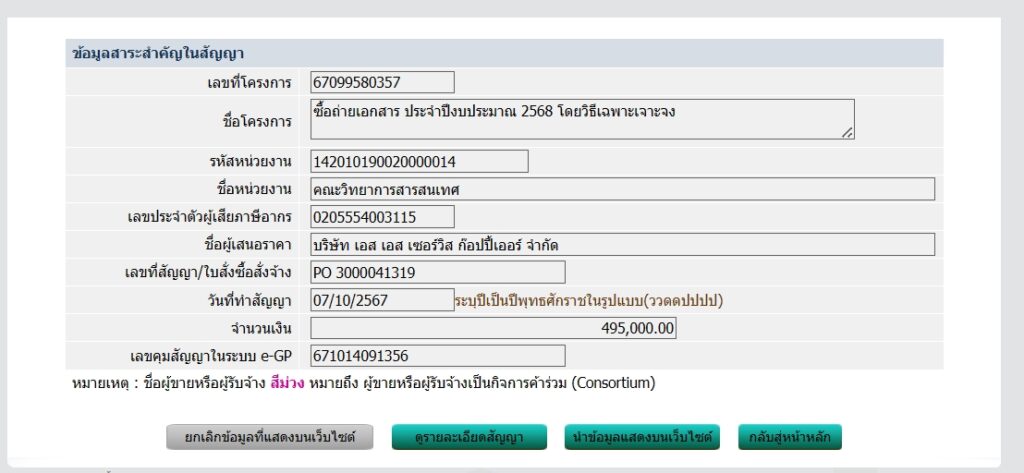Focus the e-GP control number field 671014091356
The height and width of the screenshot is (473, 1024).
coord(437,356)
